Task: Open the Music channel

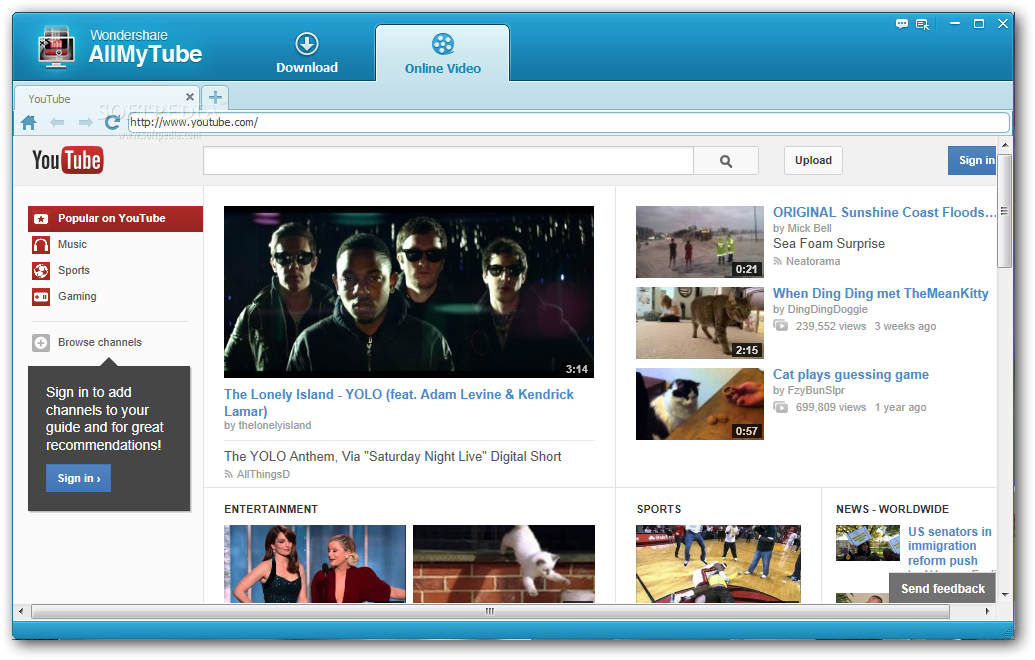Action: (x=72, y=244)
